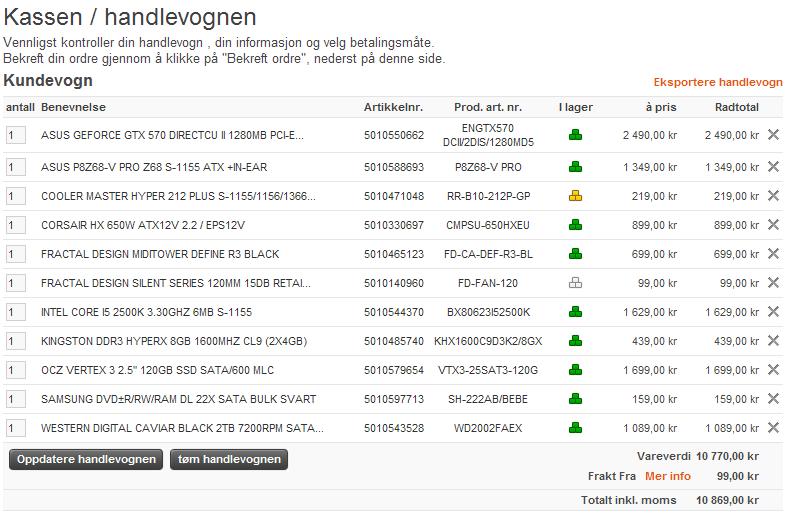803x513 pixels.
Task: Open Cooler Master Hyper 212 Plus name
Action: click(178, 196)
